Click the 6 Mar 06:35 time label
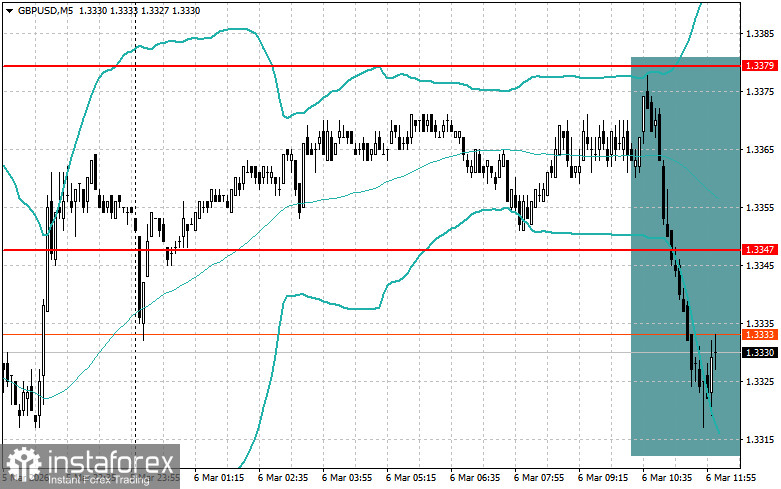The width and height of the screenshot is (781, 489). pyautogui.click(x=475, y=478)
